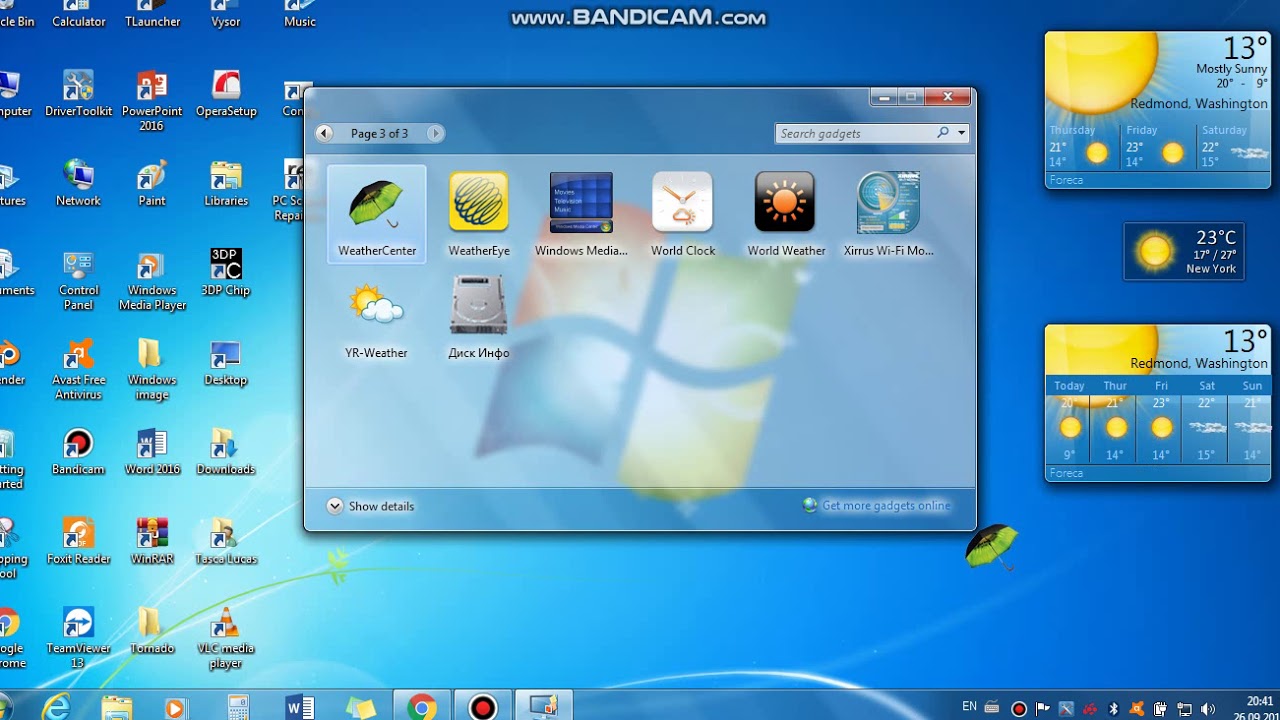
Task: Open the search options dropdown arrow
Action: point(961,133)
